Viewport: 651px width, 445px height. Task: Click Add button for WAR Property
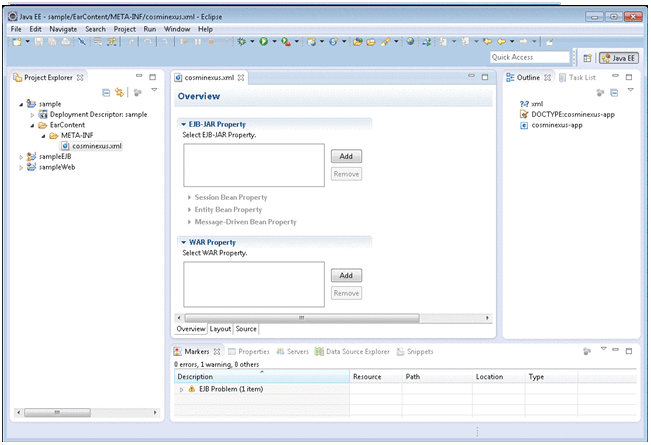tap(345, 275)
